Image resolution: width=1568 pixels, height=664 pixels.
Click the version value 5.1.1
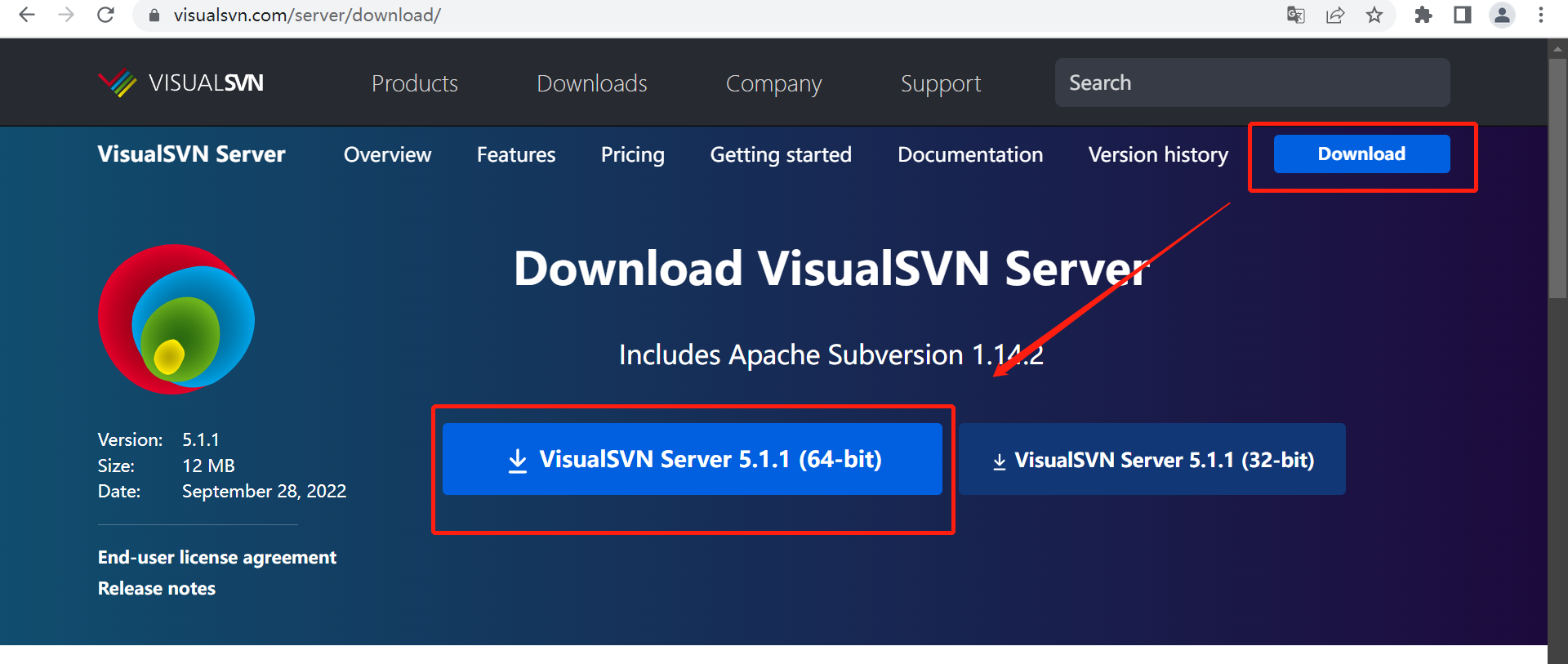tap(201, 439)
